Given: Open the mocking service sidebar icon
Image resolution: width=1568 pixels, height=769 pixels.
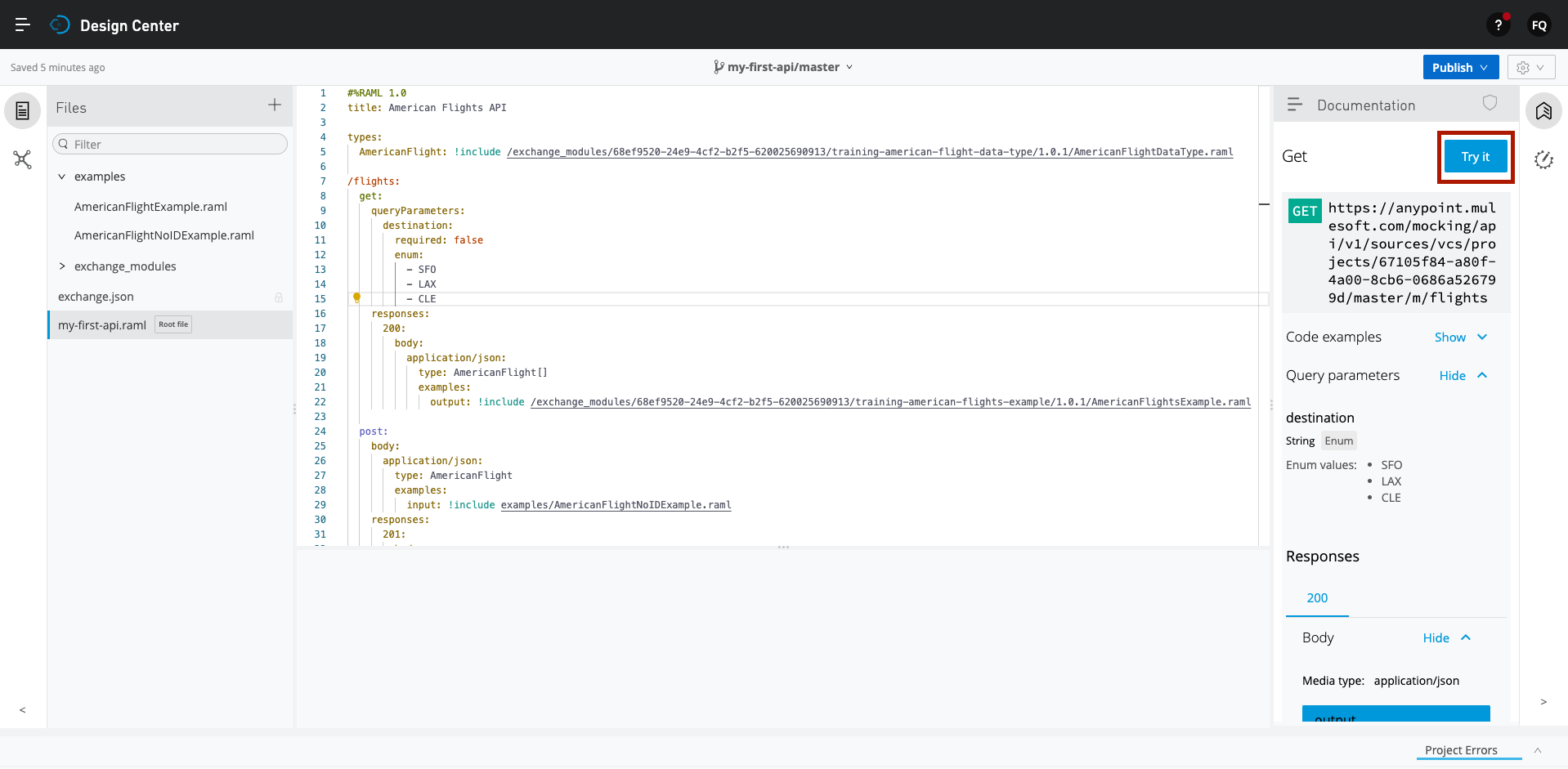Looking at the screenshot, I should [x=1543, y=160].
